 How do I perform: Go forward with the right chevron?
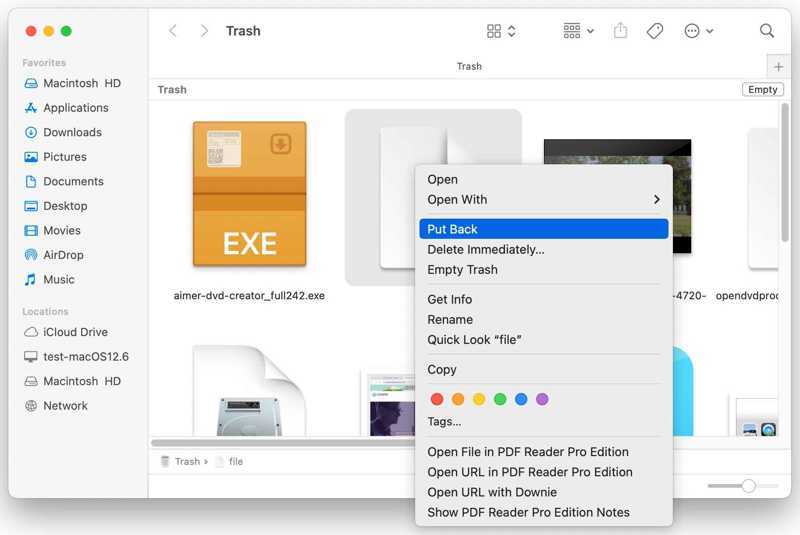[204, 31]
